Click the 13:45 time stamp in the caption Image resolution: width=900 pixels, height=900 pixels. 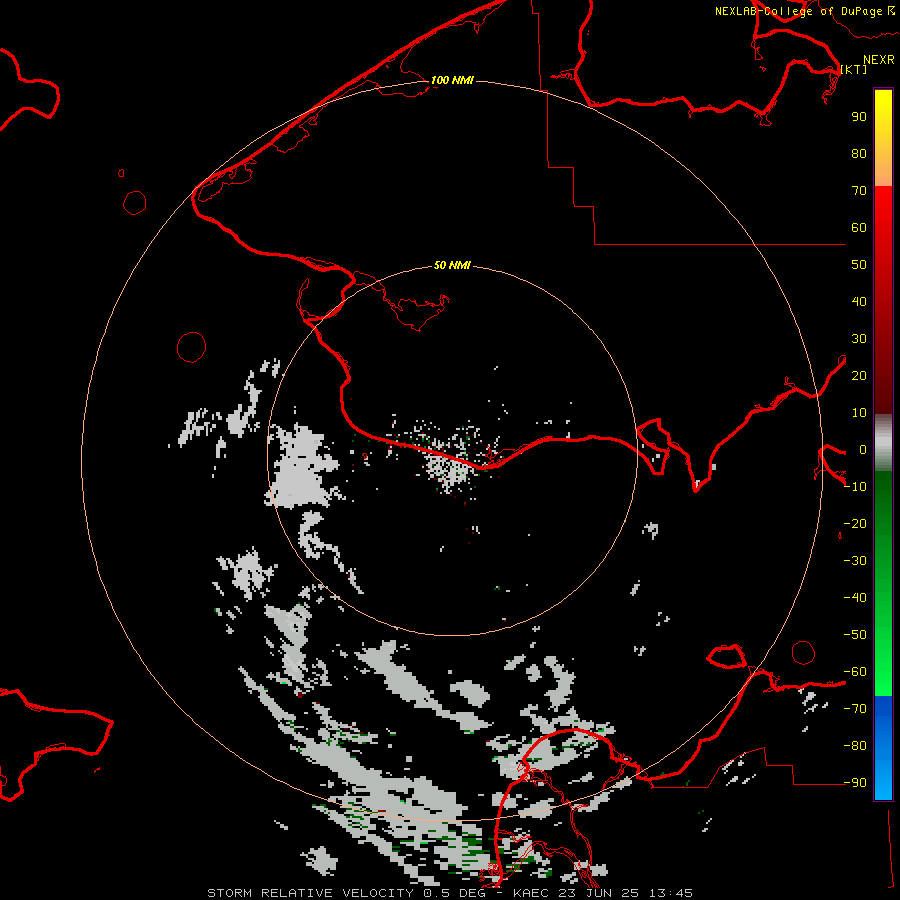(671, 893)
